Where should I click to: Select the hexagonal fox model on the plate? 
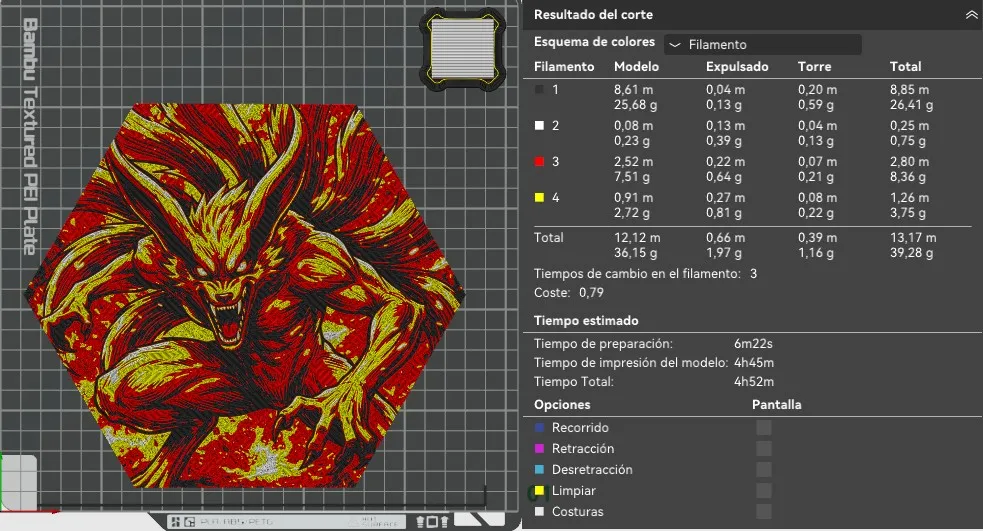[x=244, y=295]
